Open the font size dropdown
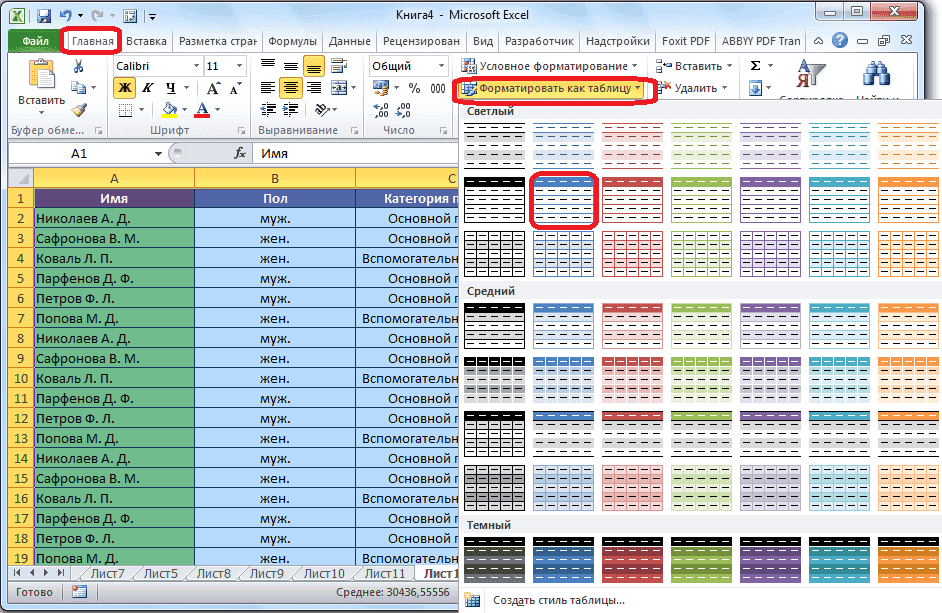Image resolution: width=942 pixels, height=613 pixels. tap(238, 65)
